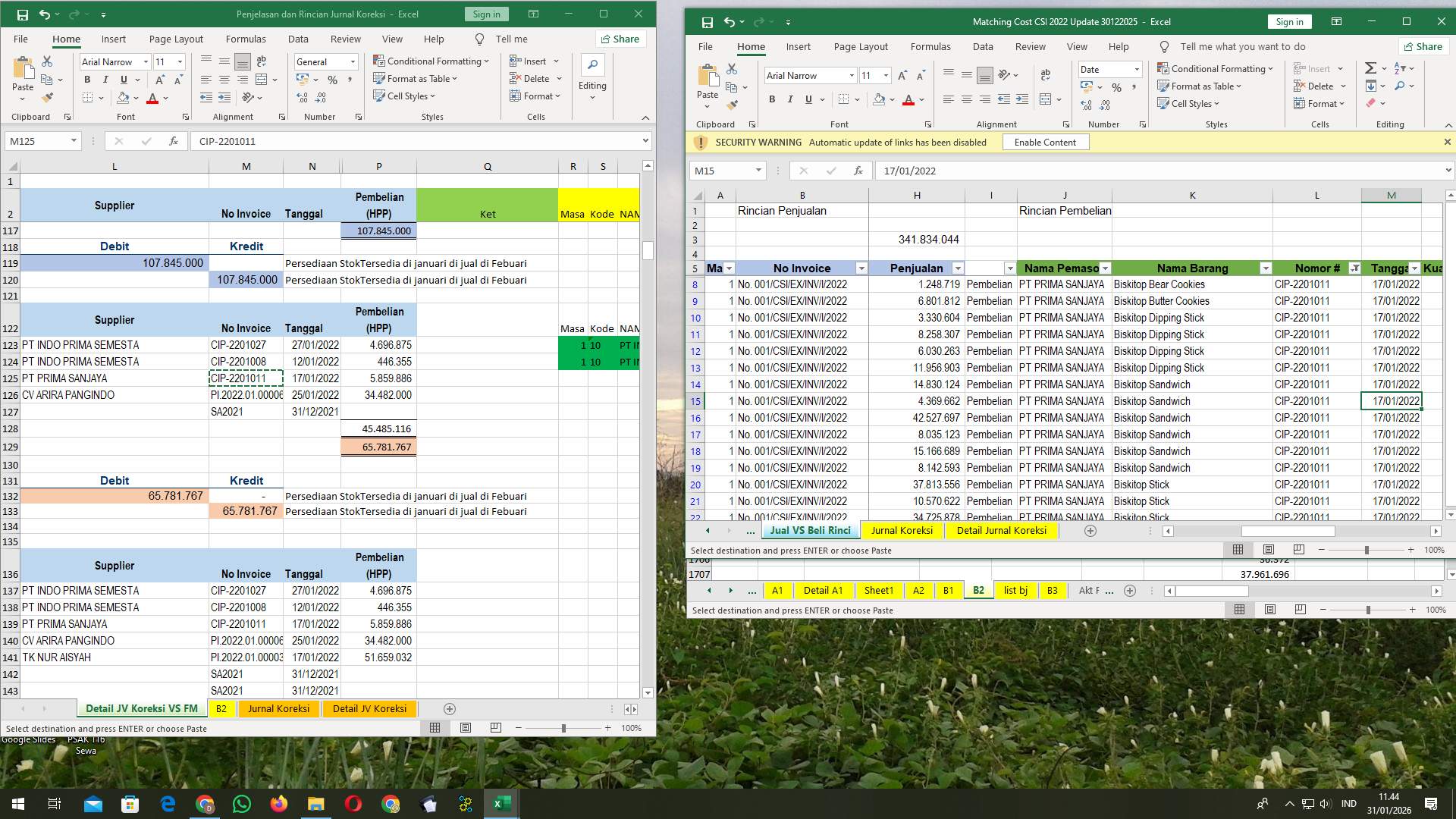Screen dimensions: 1456x819
Task: Apply Percent Style number format
Action: point(334,79)
